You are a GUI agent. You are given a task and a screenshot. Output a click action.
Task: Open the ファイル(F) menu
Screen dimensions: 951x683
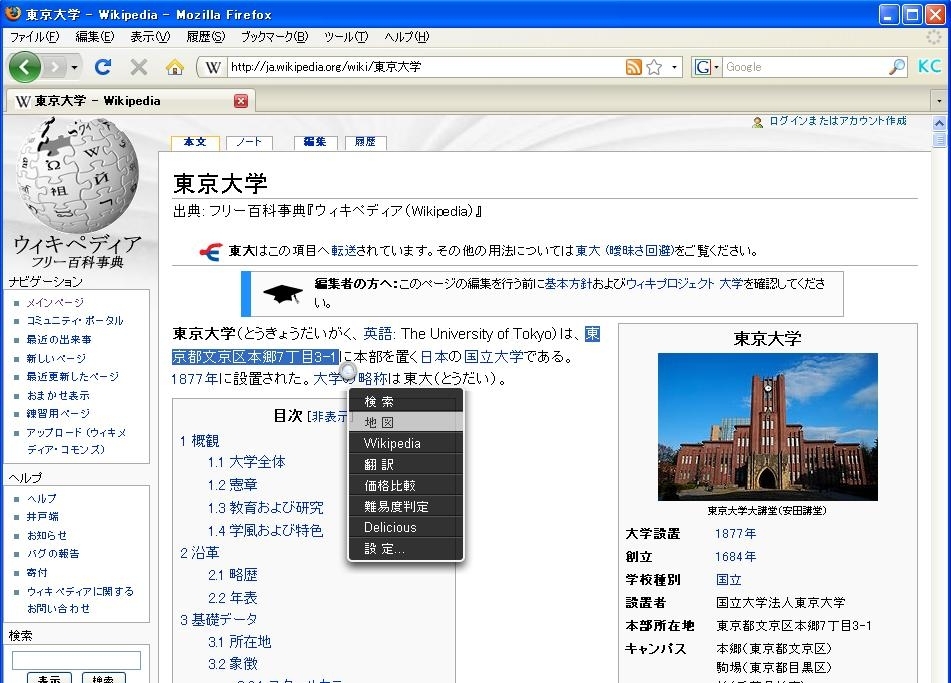tap(35, 37)
